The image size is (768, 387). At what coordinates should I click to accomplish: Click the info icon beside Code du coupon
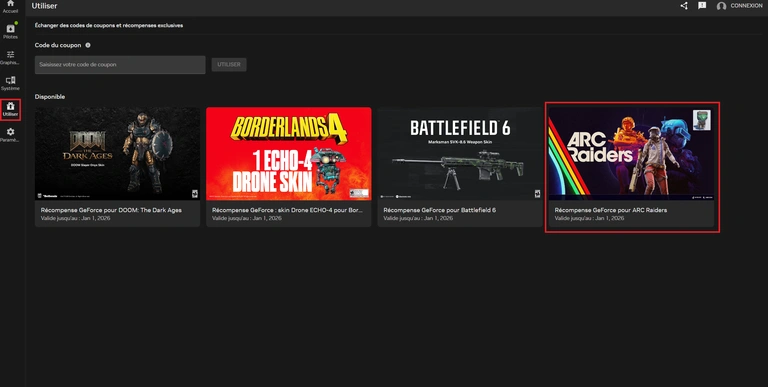coord(88,45)
